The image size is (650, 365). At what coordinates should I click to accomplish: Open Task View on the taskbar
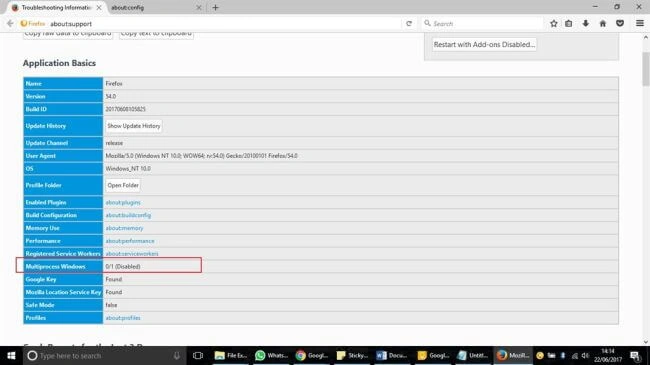coord(198,355)
